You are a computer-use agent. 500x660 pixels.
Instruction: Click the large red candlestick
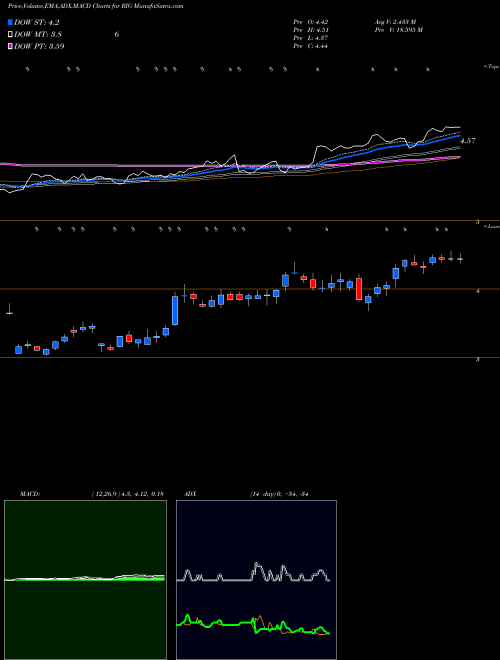coord(359,288)
